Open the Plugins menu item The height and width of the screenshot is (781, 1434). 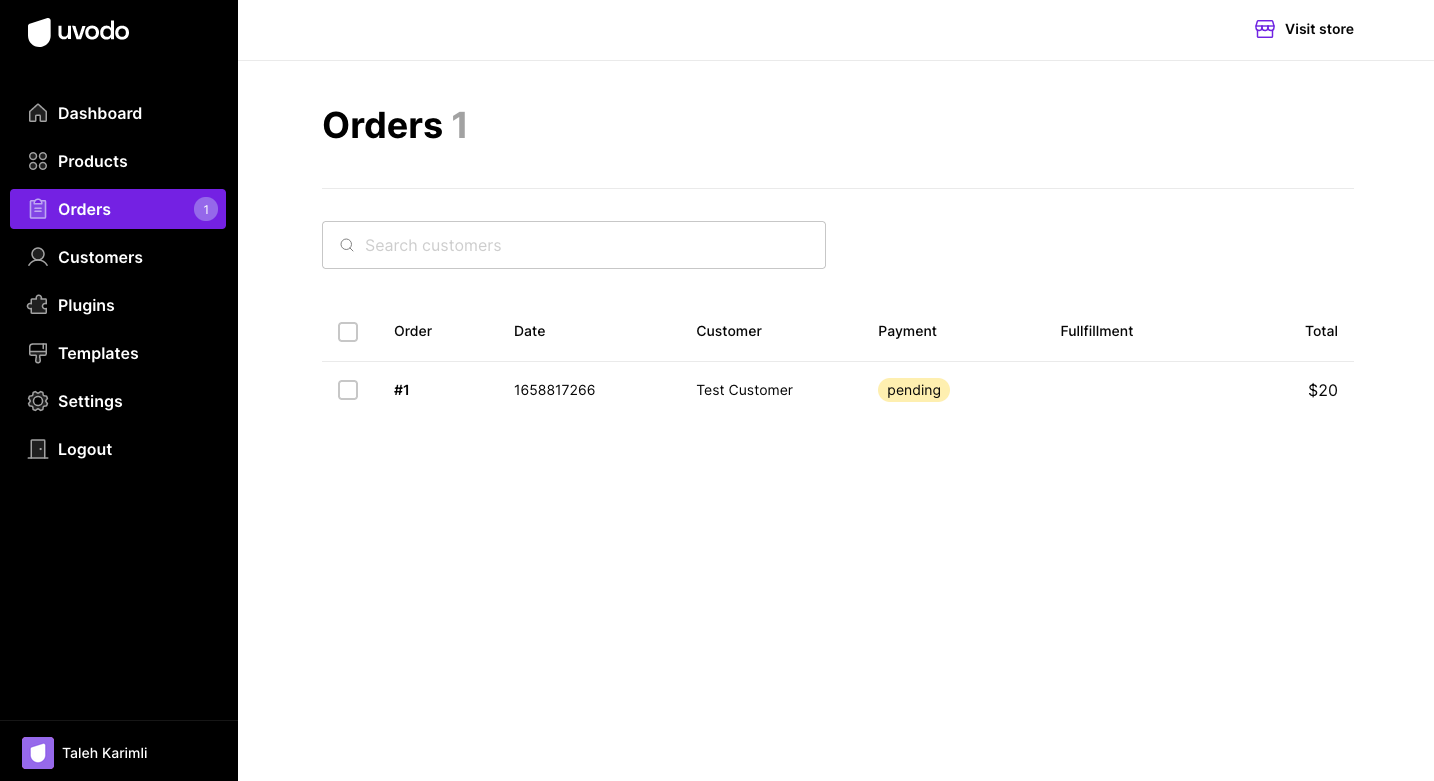pyautogui.click(x=118, y=305)
